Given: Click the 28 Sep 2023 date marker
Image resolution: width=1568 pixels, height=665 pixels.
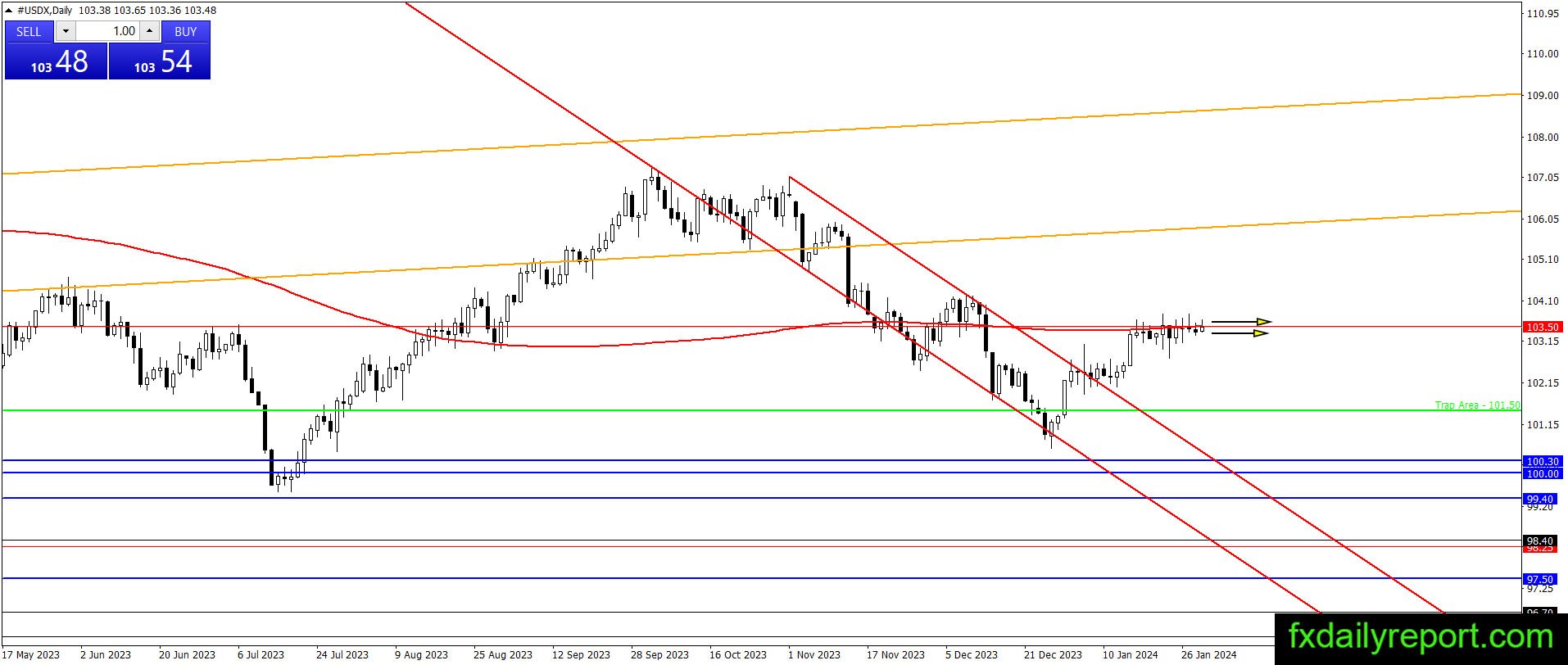Looking at the screenshot, I should 659,654.
